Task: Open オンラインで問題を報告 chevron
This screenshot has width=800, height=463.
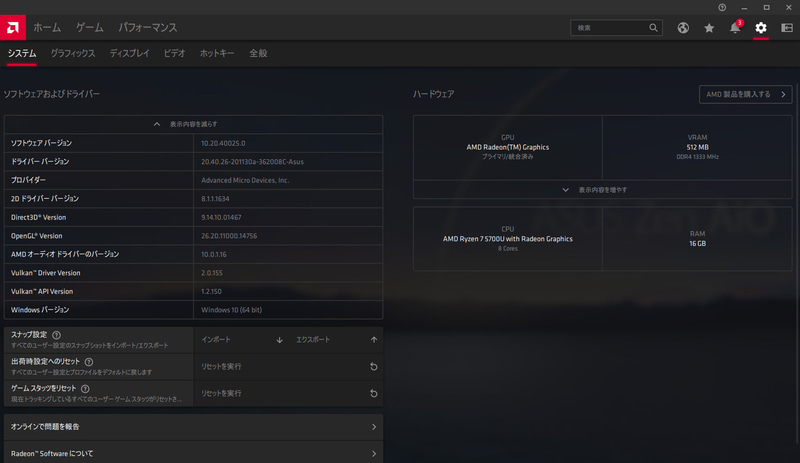Action: click(x=374, y=427)
